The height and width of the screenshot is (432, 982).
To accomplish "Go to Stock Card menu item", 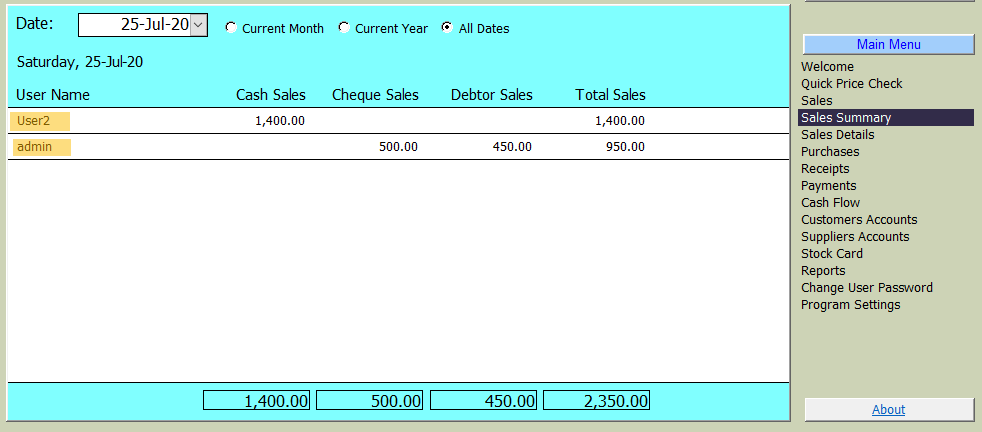I will 831,254.
